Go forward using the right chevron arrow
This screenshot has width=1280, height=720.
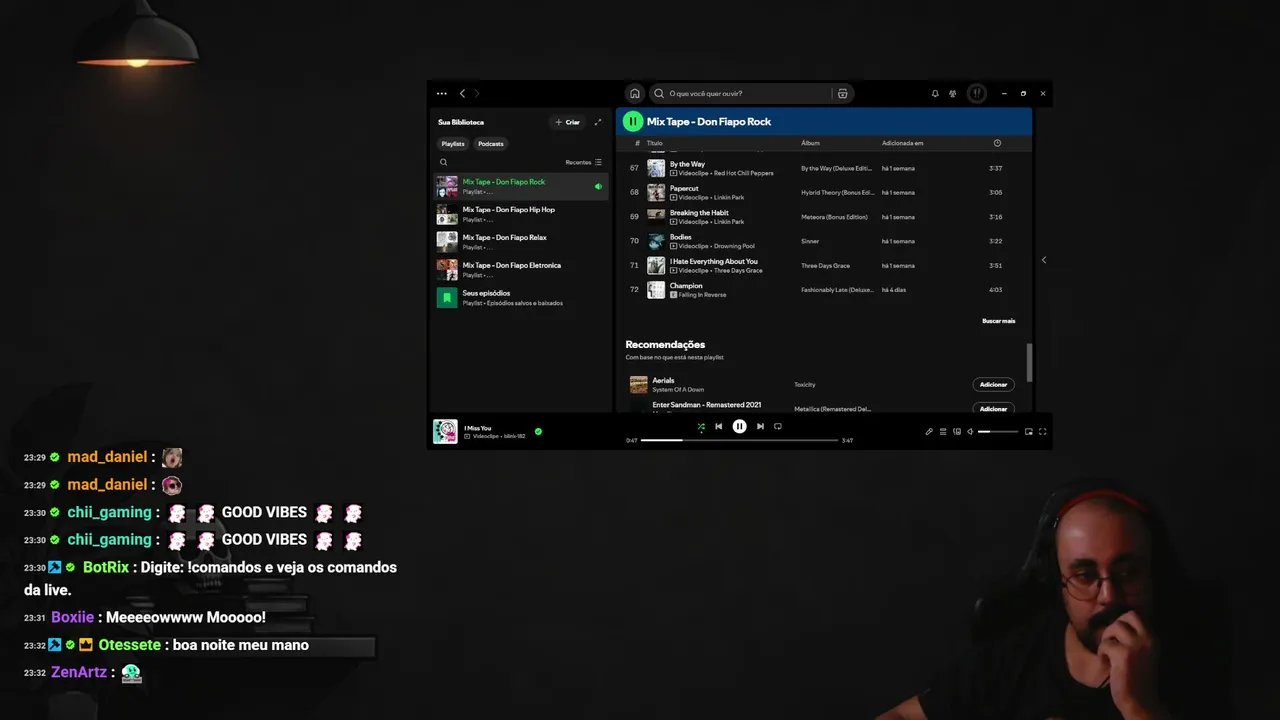coord(477,93)
